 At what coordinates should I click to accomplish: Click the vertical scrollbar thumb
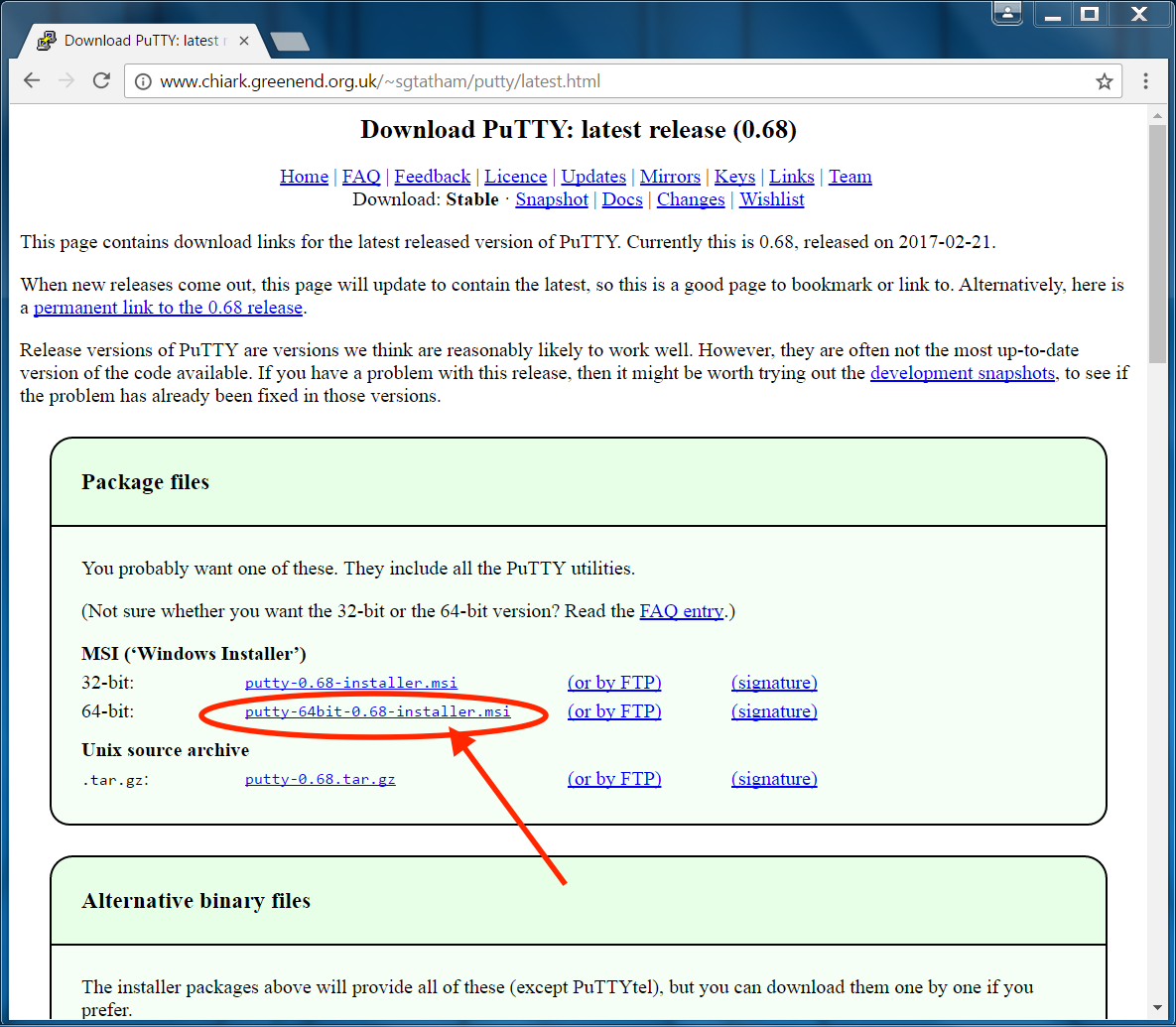[x=1157, y=244]
